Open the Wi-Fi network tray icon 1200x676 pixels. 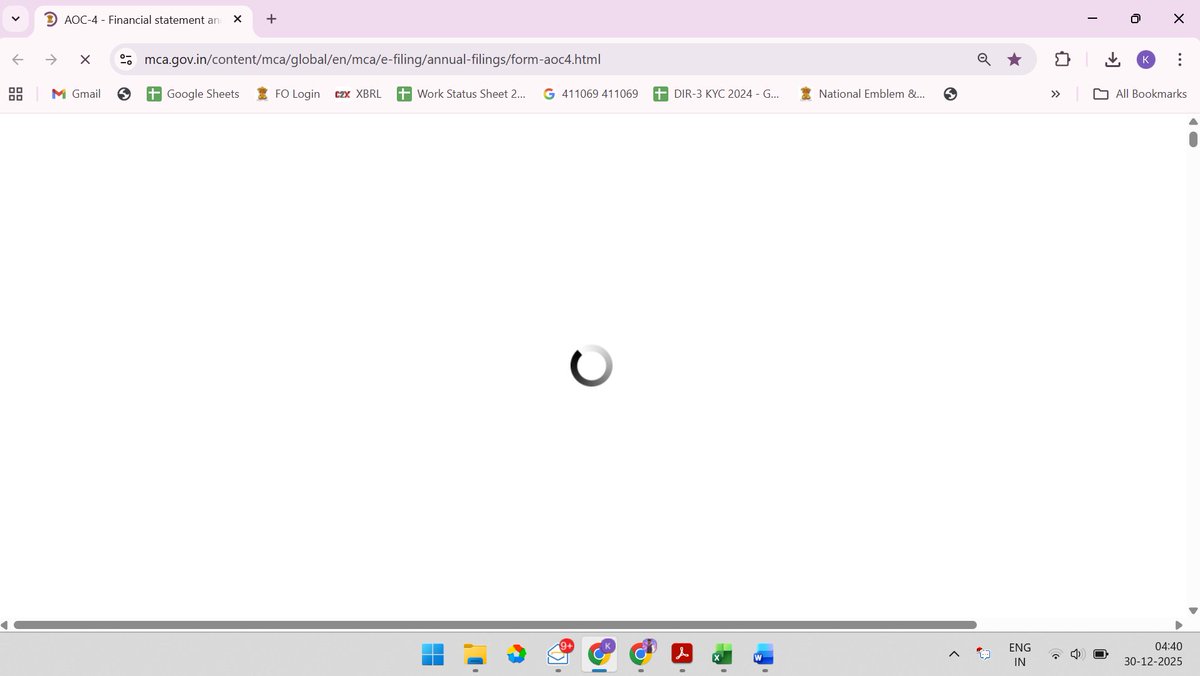click(1055, 654)
